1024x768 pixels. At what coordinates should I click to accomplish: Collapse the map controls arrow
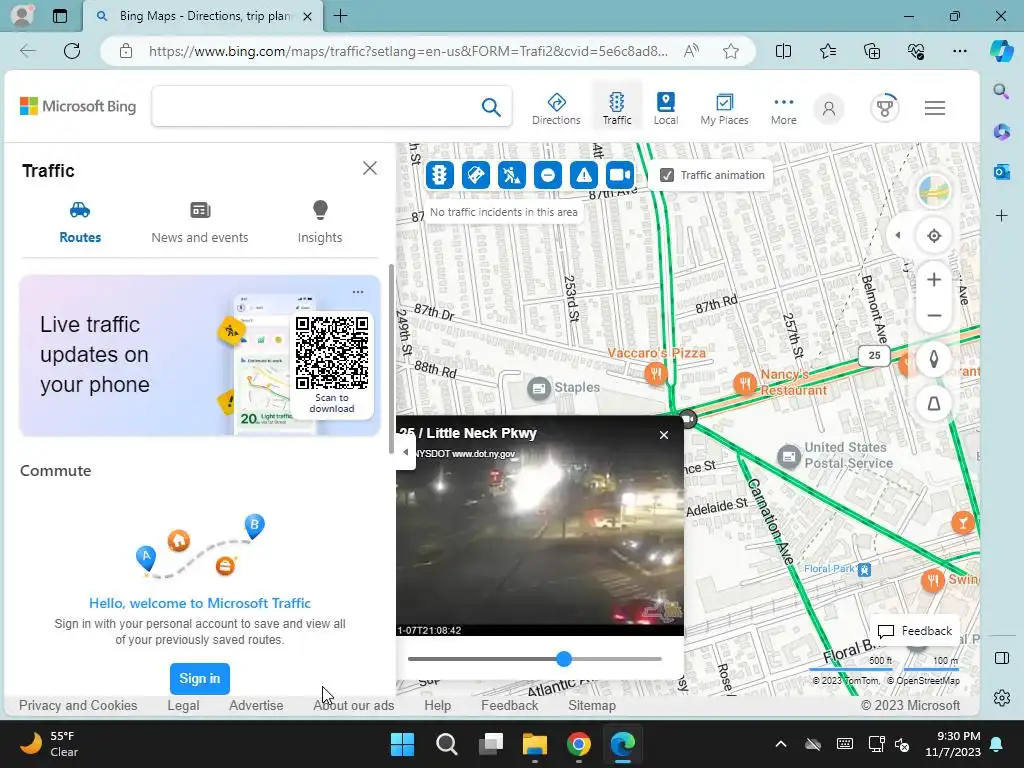pyautogui.click(x=898, y=235)
